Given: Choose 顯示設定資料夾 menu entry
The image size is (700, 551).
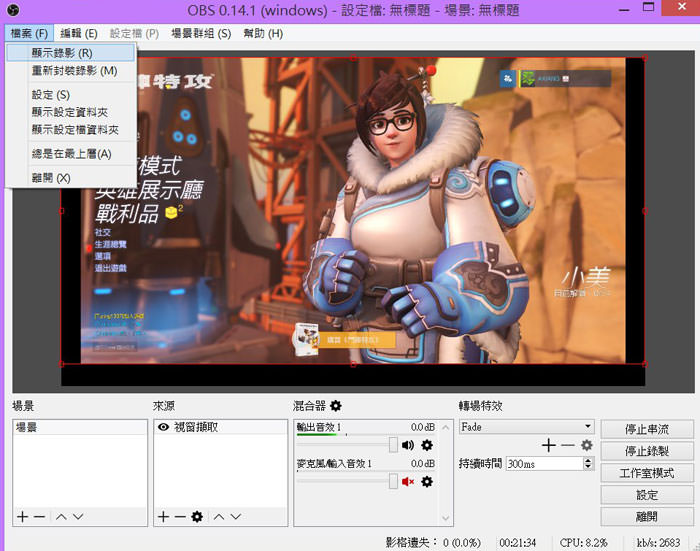Looking at the screenshot, I should pos(71,112).
